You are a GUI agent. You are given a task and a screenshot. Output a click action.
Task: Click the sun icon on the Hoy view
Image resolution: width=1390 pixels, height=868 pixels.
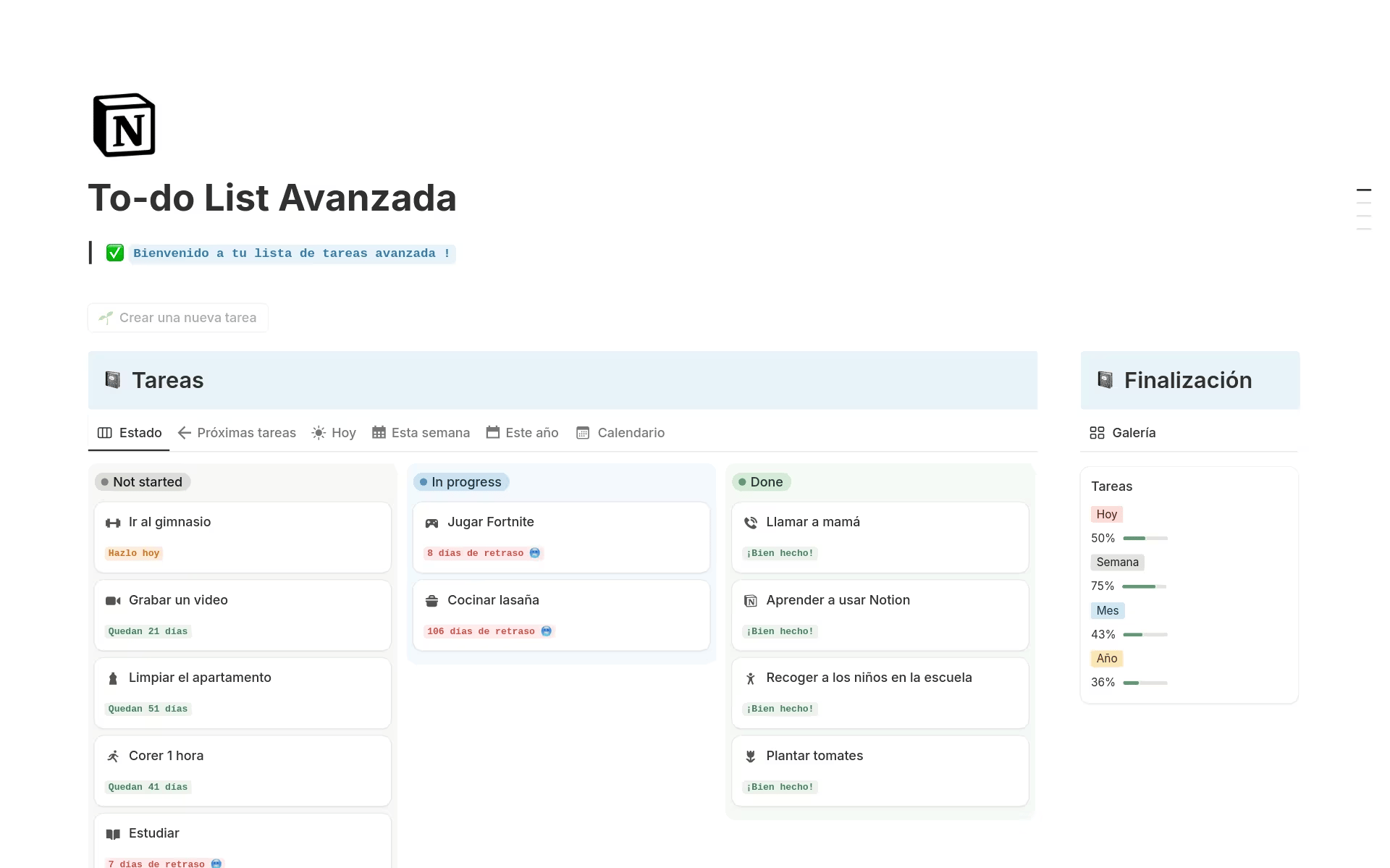pos(319,432)
